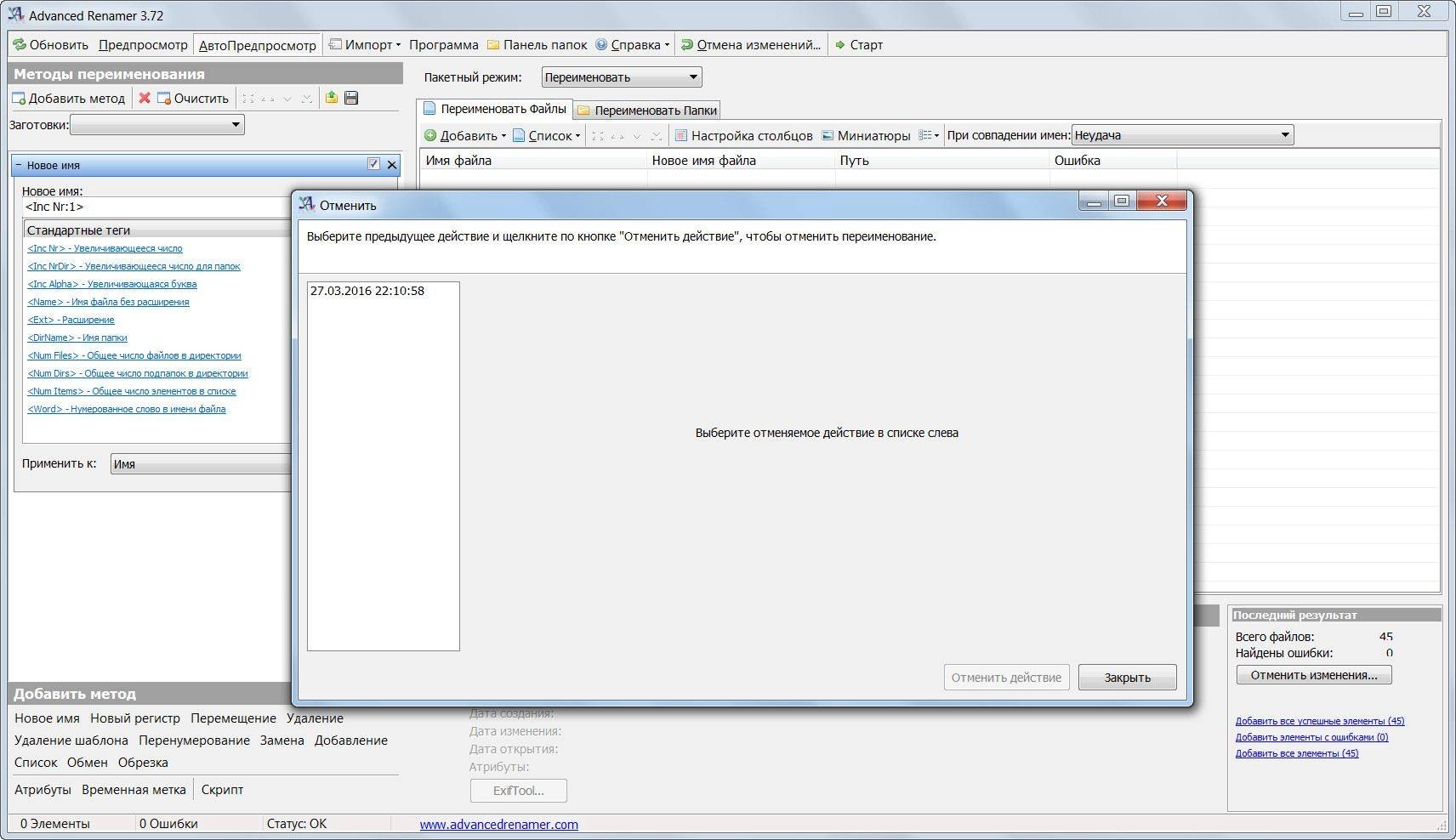Toggle АвтоПредпросмотр auto preview
Screen dimensions: 1456x840
pyautogui.click(x=258, y=45)
